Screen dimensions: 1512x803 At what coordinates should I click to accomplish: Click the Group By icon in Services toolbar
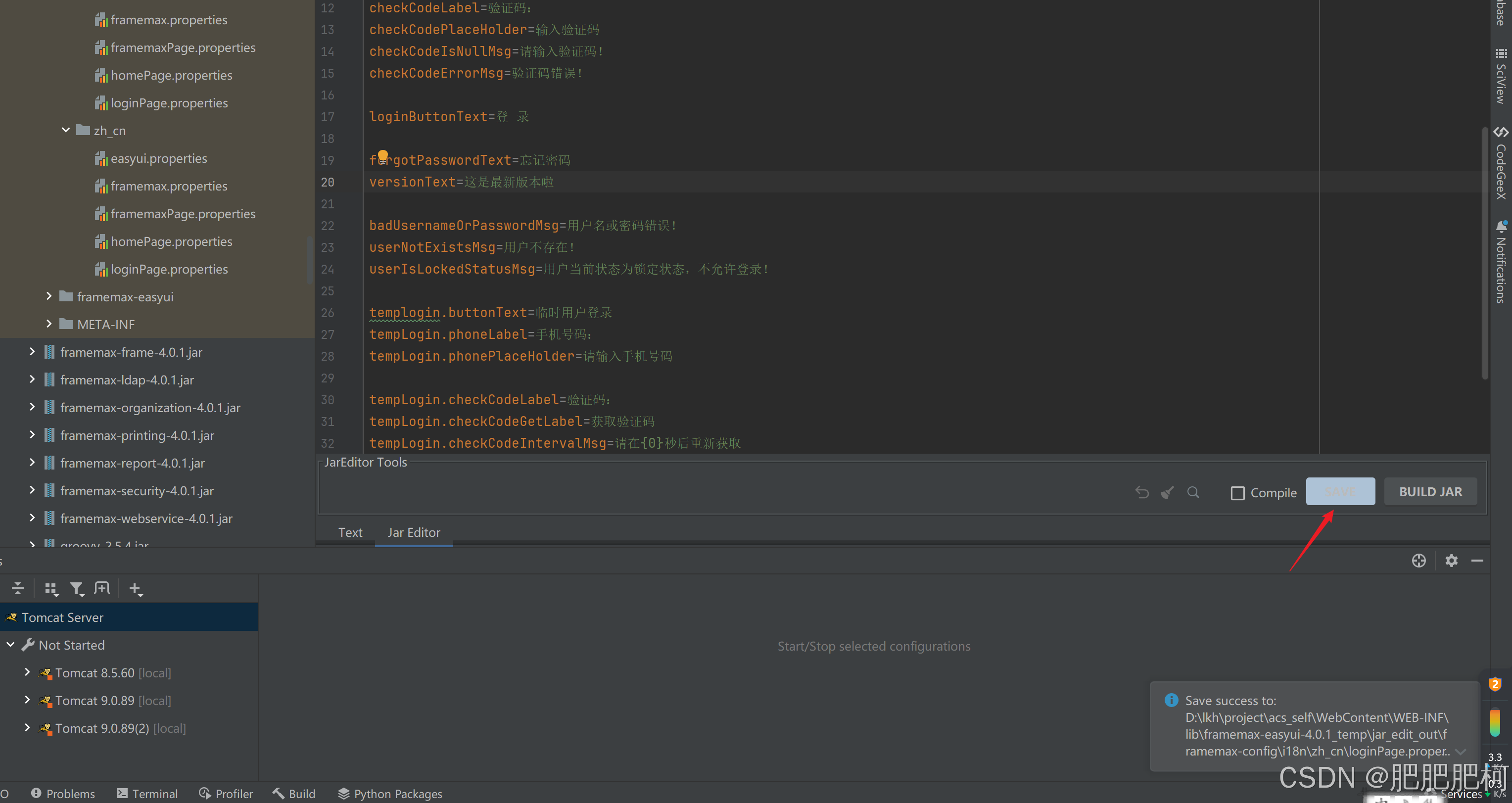point(51,588)
